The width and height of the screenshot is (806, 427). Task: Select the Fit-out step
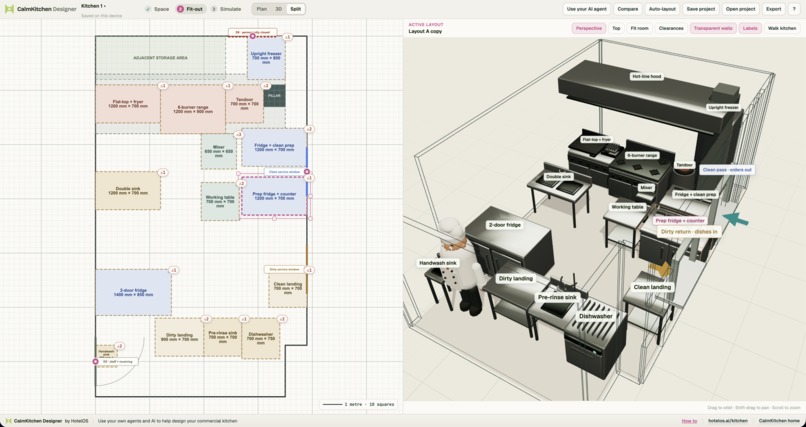tap(190, 9)
